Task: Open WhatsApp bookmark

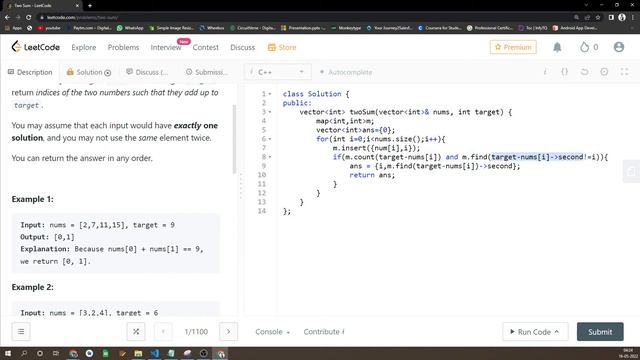Action: pos(130,28)
